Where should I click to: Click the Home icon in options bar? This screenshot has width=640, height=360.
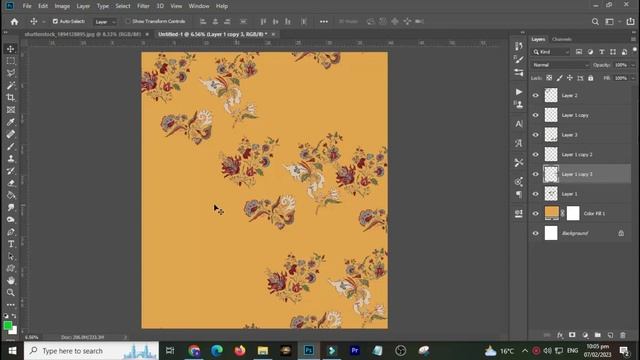pyautogui.click(x=14, y=22)
